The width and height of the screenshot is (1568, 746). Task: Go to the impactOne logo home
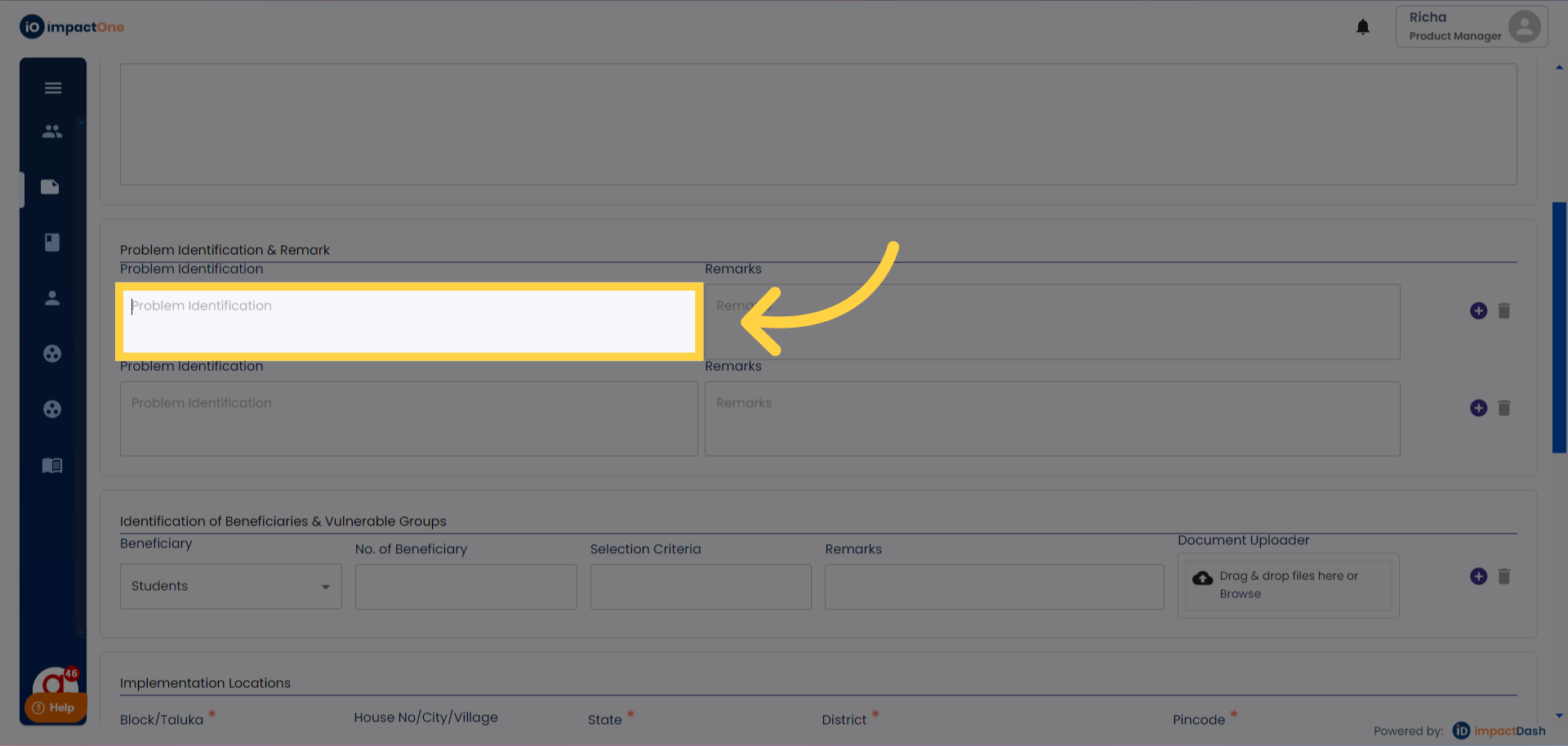click(x=72, y=27)
